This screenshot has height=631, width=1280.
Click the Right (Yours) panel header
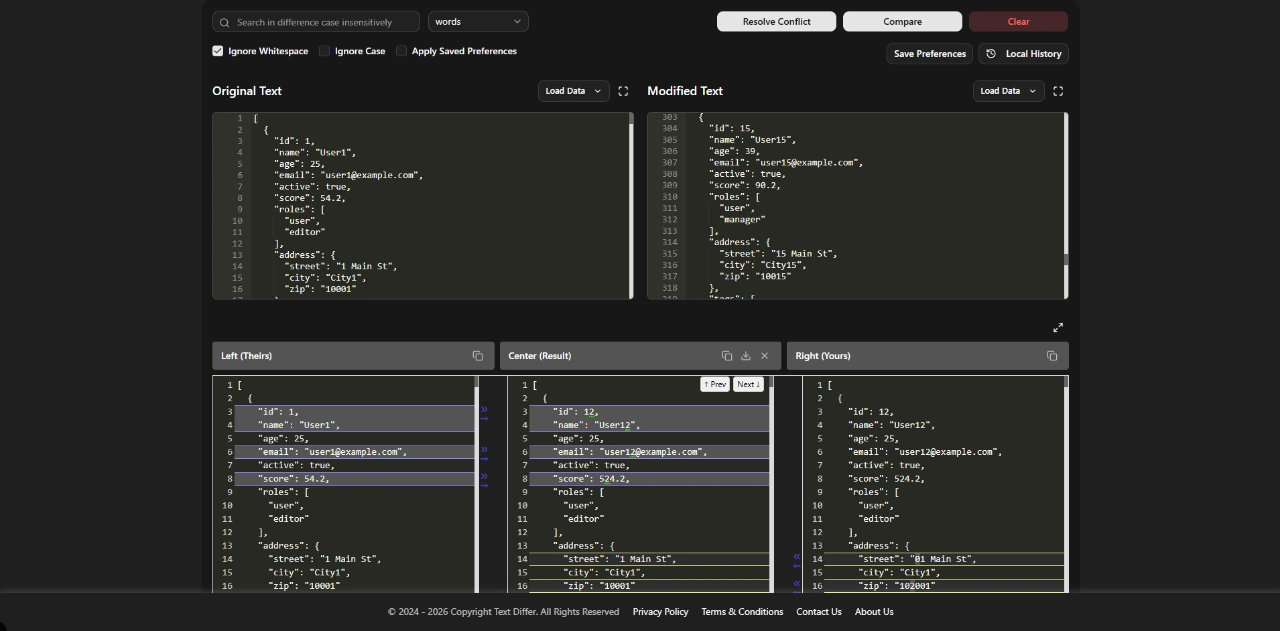[927, 356]
